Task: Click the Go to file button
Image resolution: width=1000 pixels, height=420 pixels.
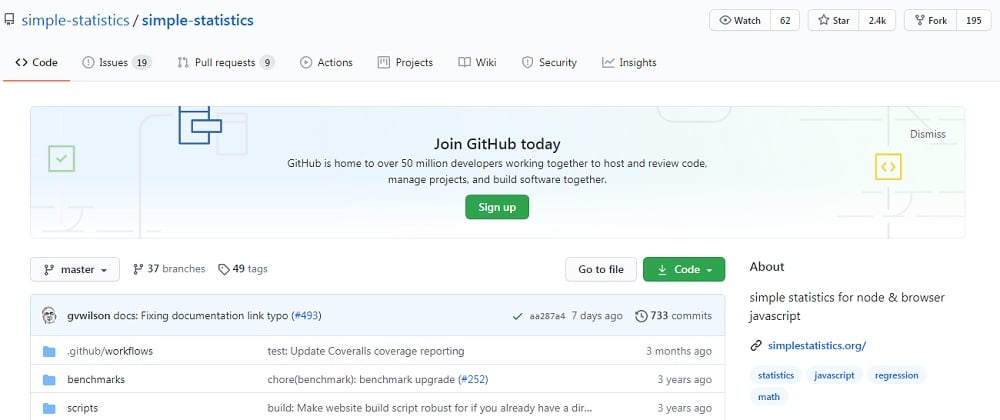Action: tap(601, 270)
